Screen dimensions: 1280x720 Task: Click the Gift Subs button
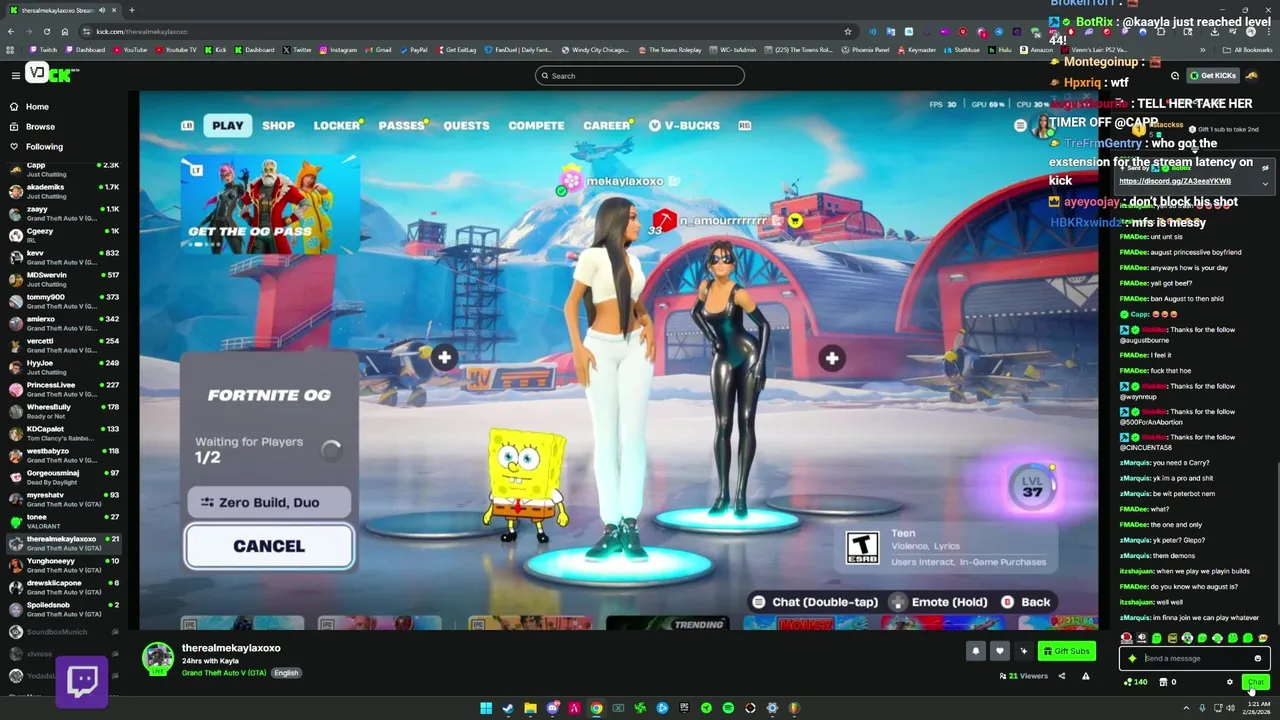point(1066,651)
